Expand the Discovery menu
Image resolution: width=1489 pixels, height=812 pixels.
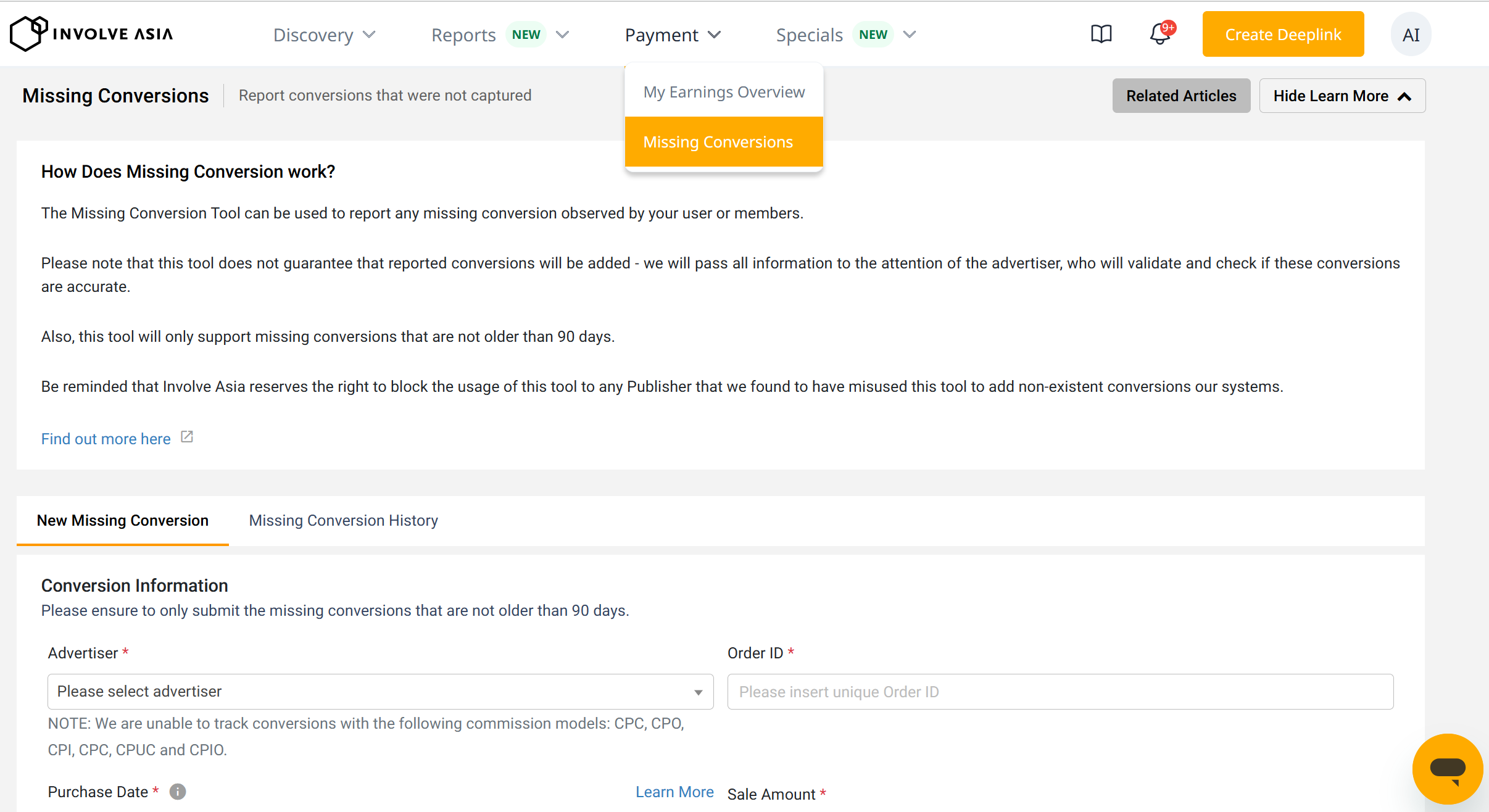325,35
